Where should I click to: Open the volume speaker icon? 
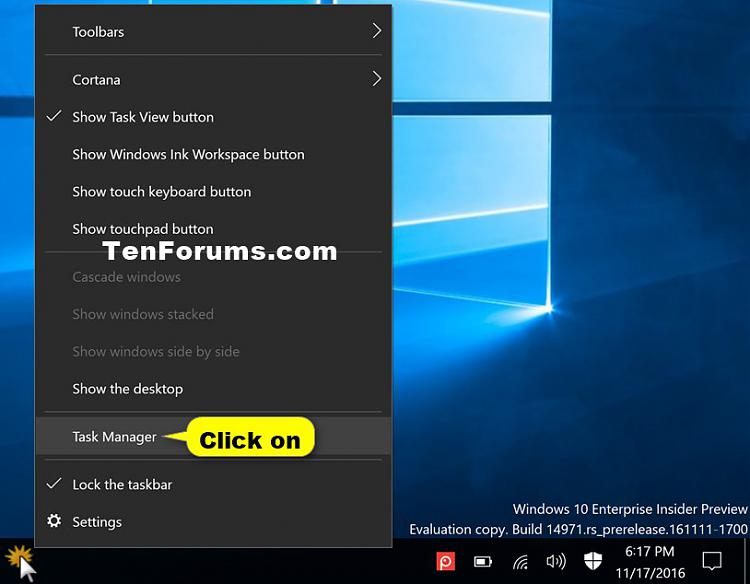tap(556, 561)
